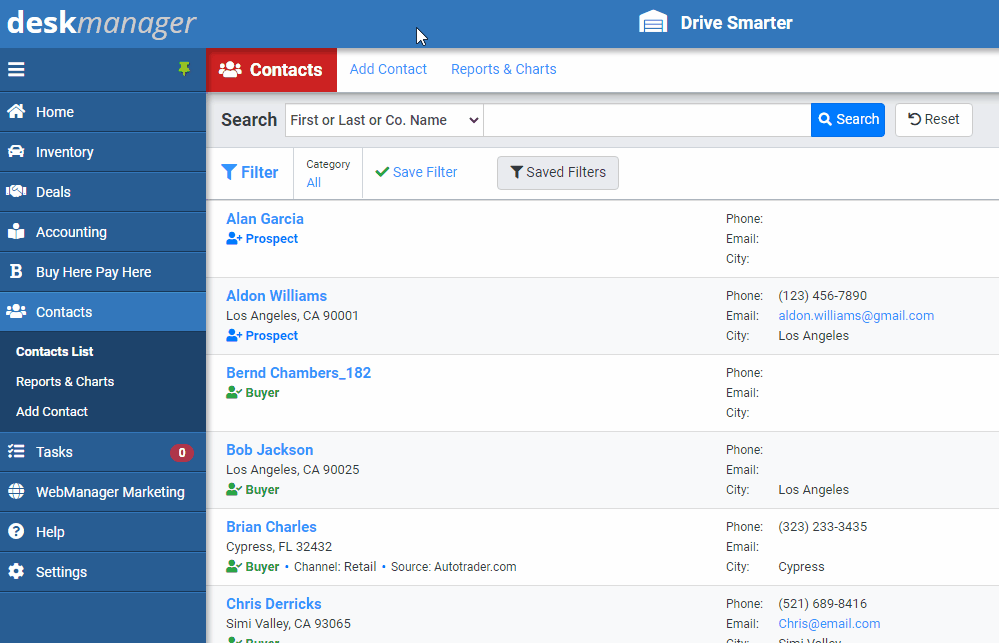This screenshot has height=643, width=999.
Task: Open Deals handshake icon
Action: [16, 191]
